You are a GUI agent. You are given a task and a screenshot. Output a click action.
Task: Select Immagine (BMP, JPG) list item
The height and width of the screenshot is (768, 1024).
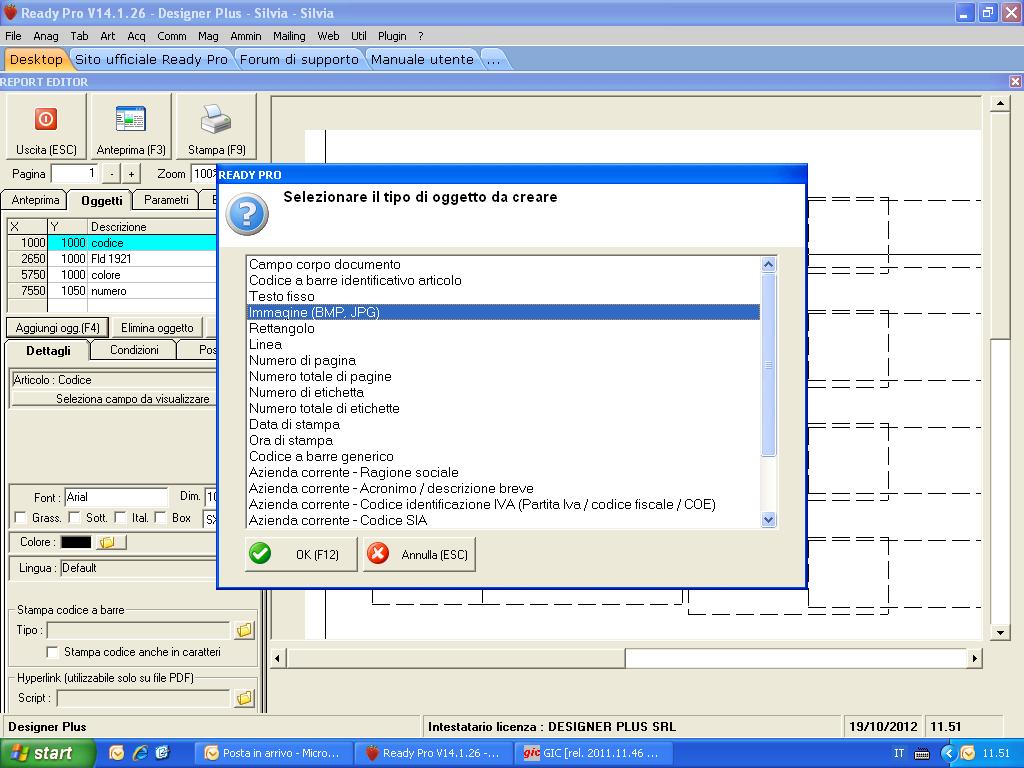click(x=503, y=312)
